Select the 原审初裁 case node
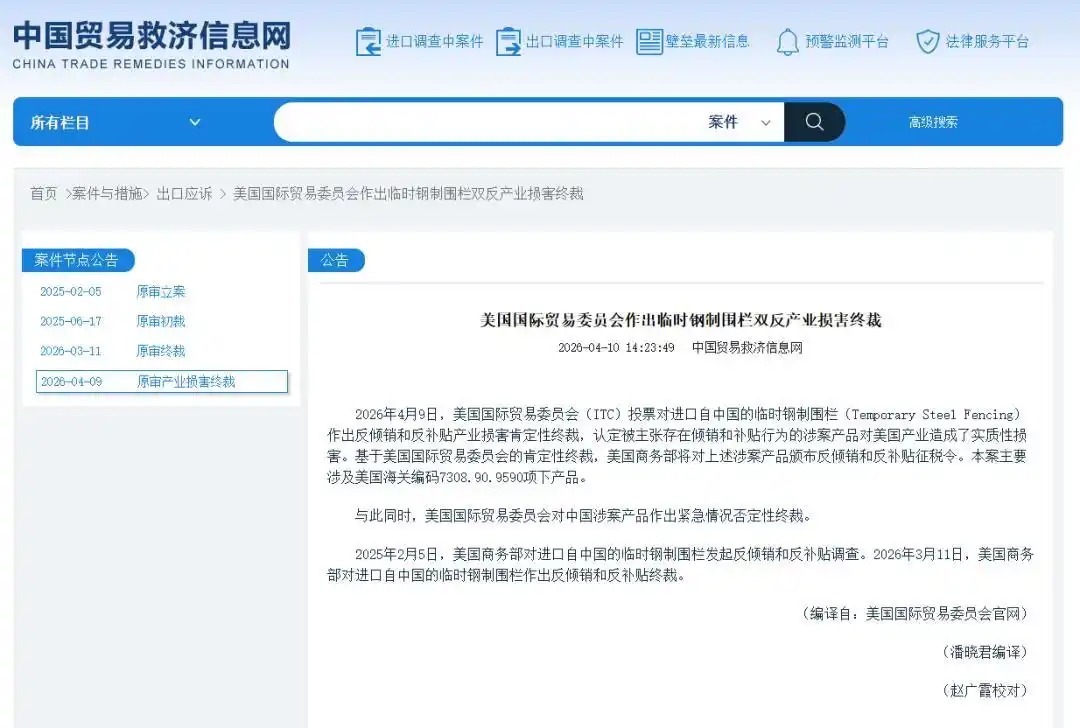The height and width of the screenshot is (728, 1080). [161, 322]
